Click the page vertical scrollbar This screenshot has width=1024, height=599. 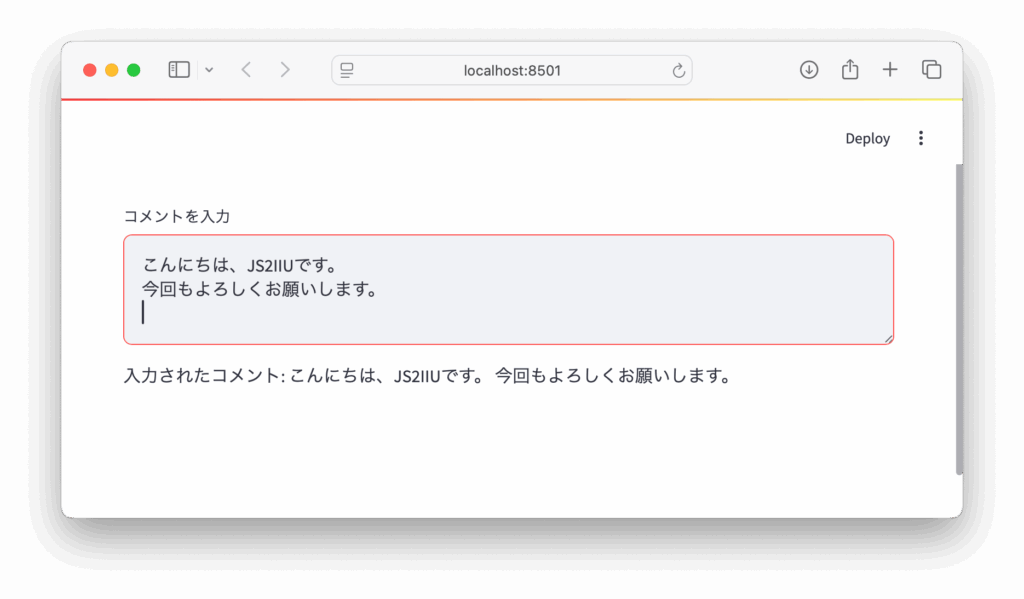pos(959,320)
